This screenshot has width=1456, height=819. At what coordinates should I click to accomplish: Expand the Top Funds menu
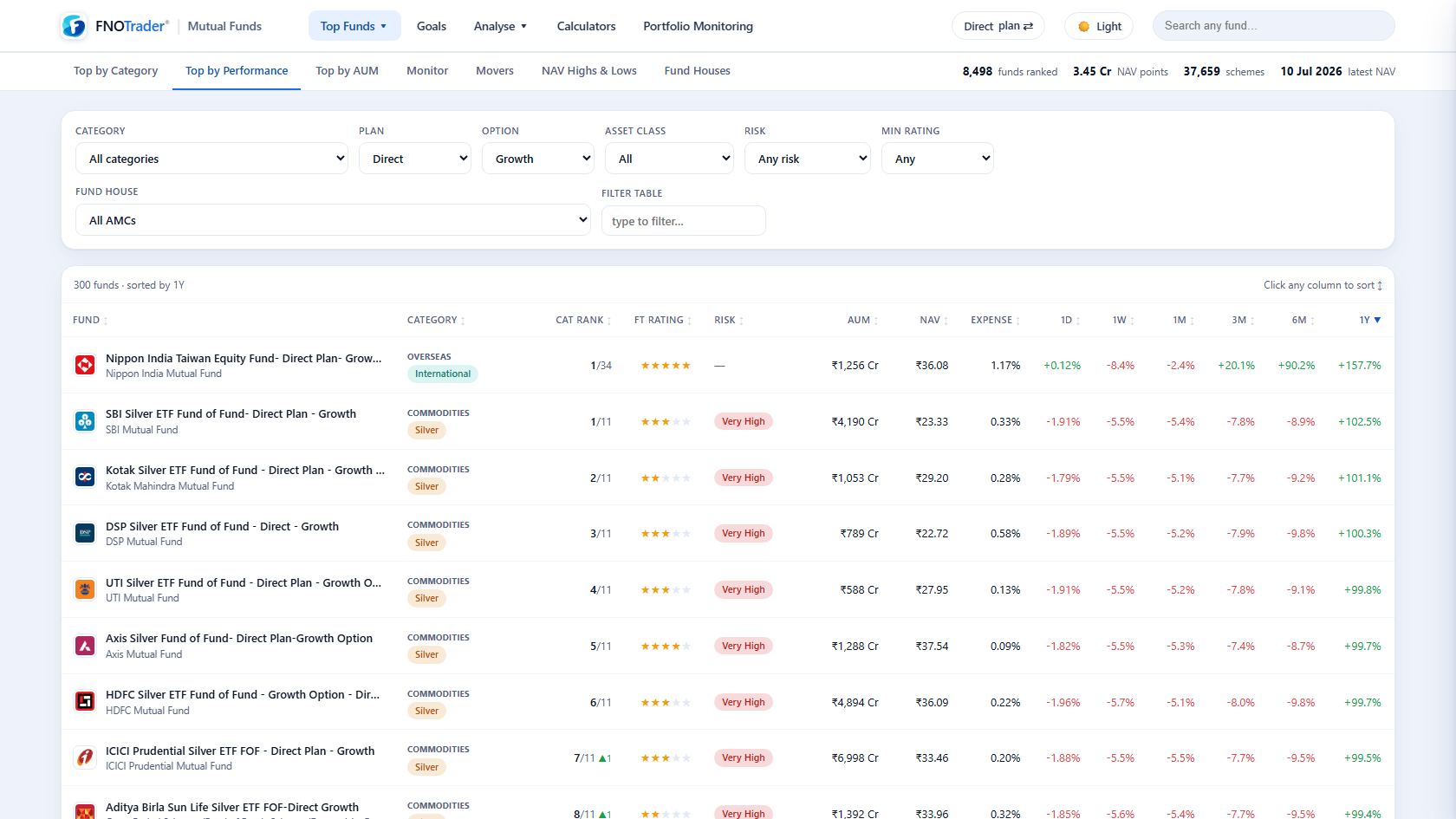354,26
